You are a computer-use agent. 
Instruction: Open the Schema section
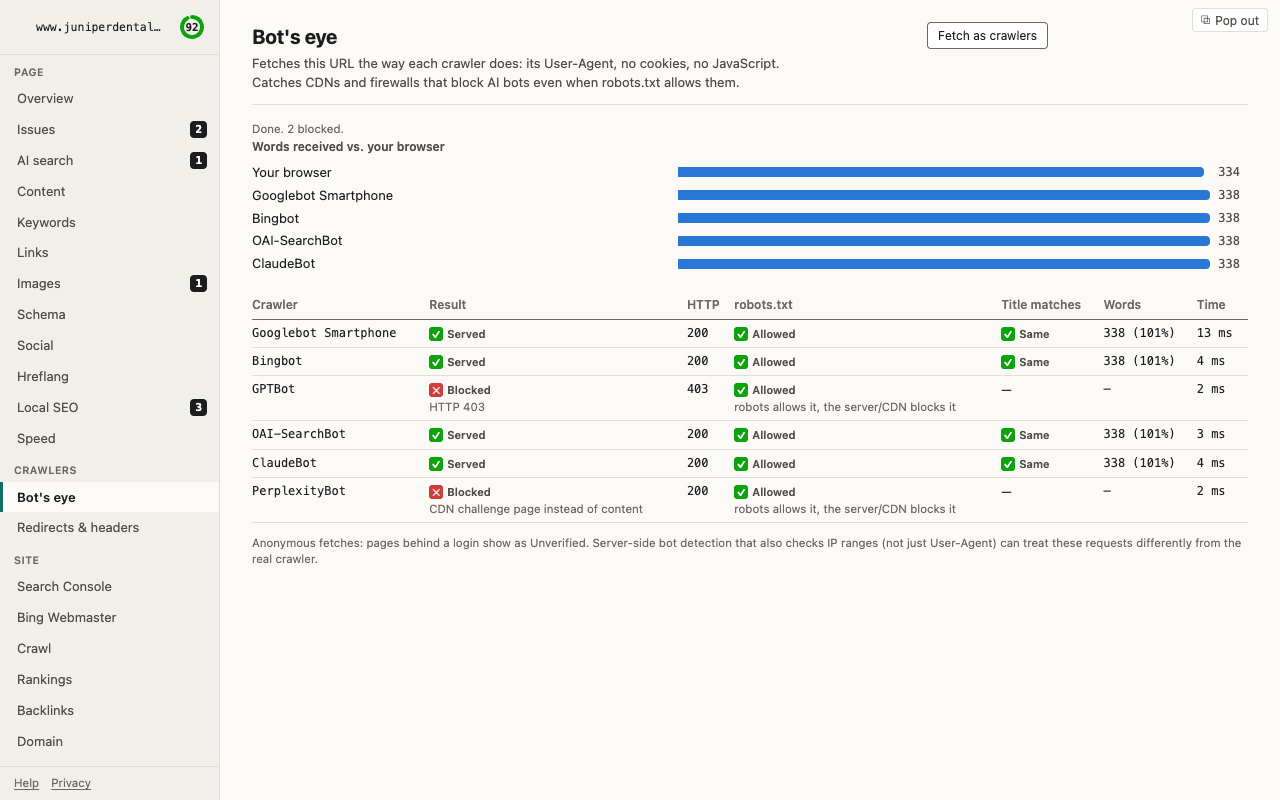110,314
